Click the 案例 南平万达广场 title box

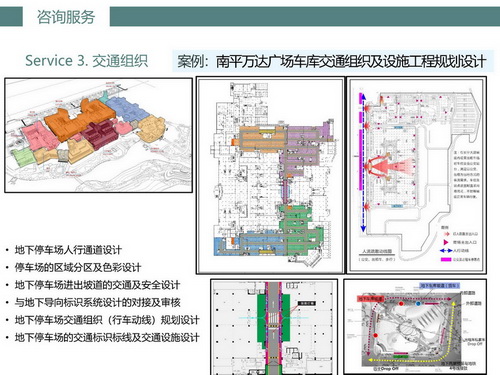(332, 61)
